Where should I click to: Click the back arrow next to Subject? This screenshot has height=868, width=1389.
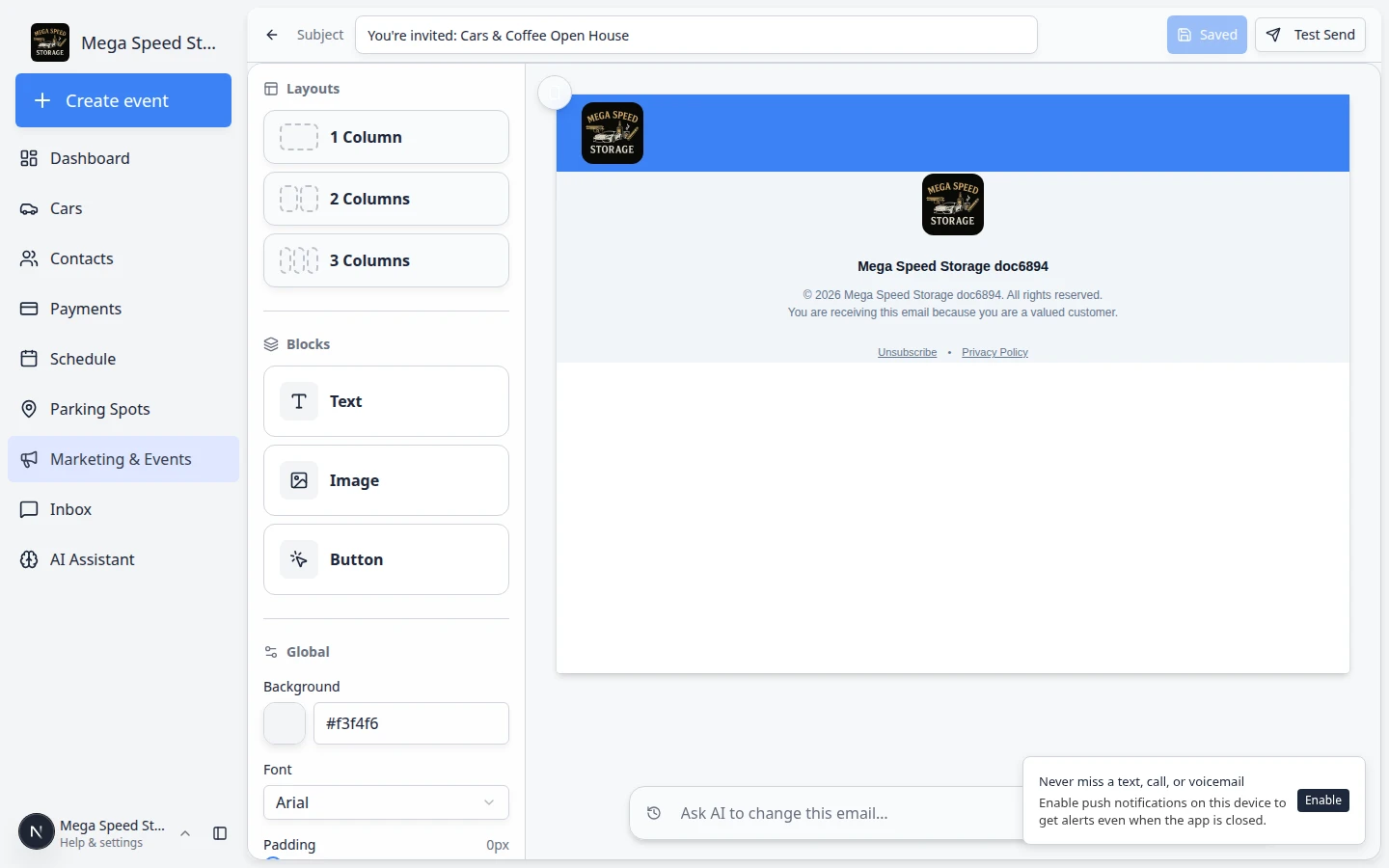pyautogui.click(x=272, y=35)
